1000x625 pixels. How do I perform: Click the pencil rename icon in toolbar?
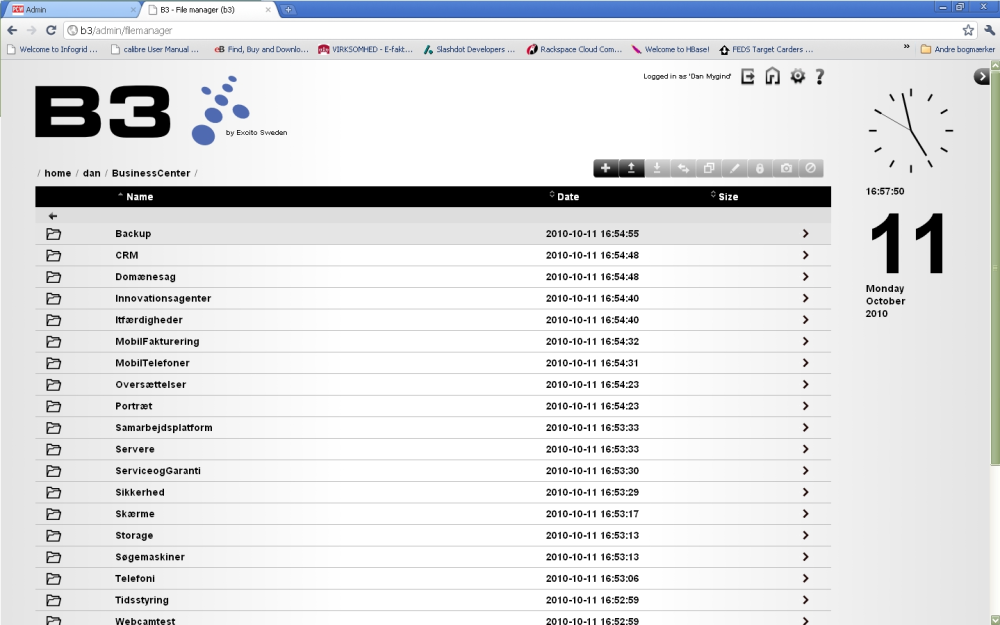click(734, 168)
